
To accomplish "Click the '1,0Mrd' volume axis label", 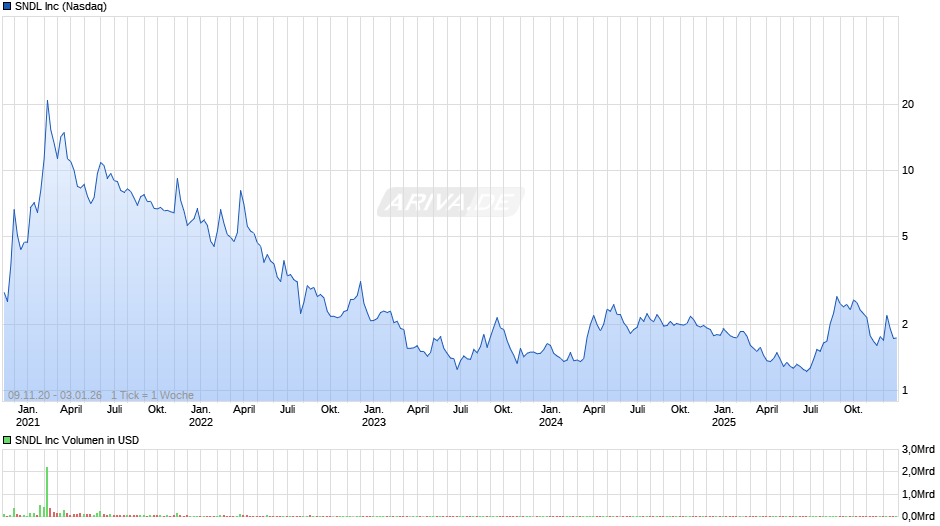I will tap(918, 494).
